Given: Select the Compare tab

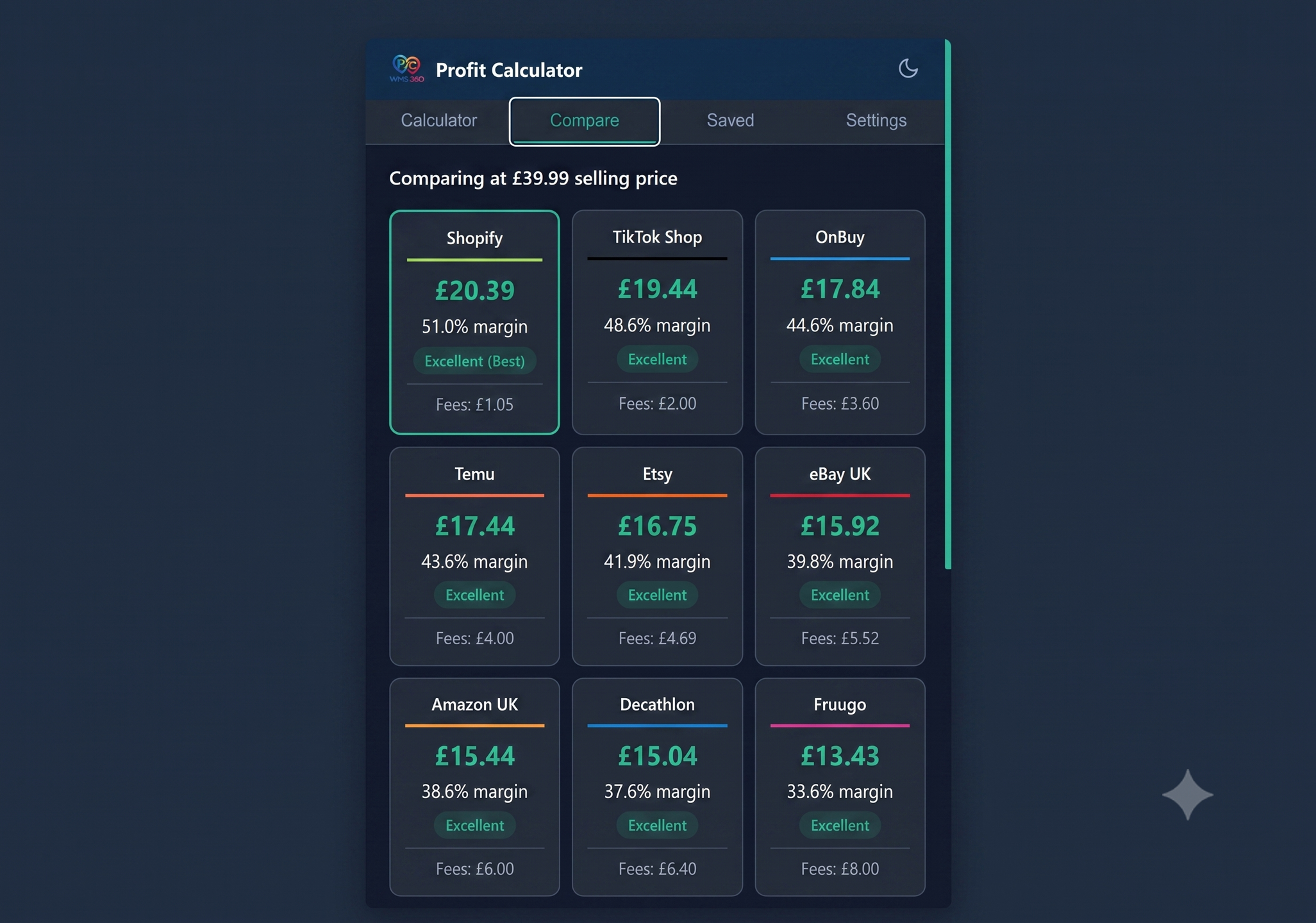Looking at the screenshot, I should pos(585,121).
